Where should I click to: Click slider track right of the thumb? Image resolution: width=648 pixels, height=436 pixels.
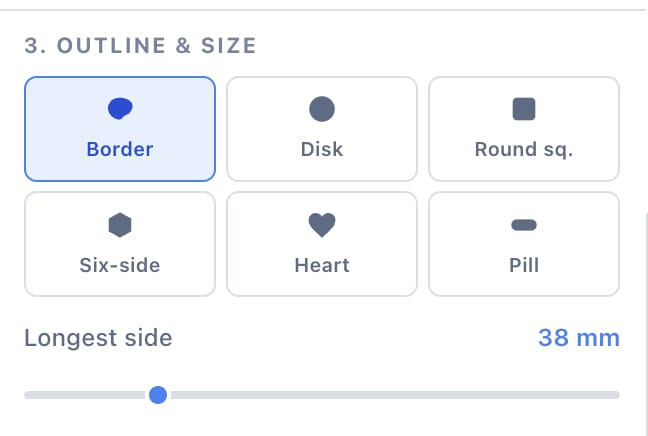[x=393, y=395]
